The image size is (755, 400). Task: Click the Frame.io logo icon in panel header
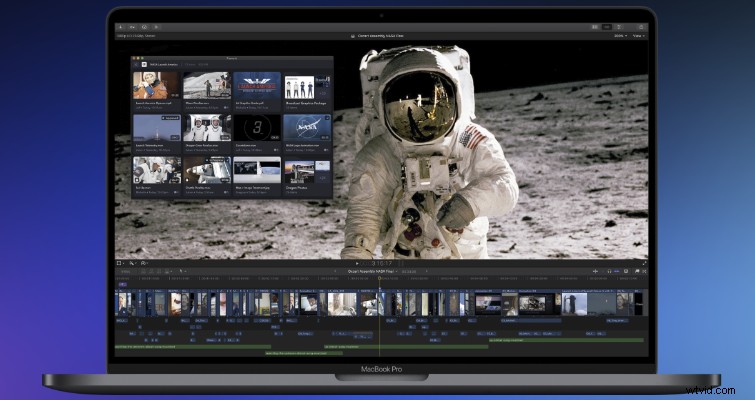click(x=144, y=64)
